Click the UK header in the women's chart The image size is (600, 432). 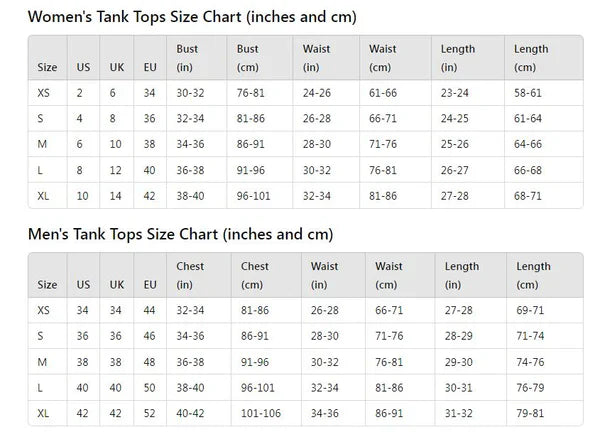click(x=116, y=68)
